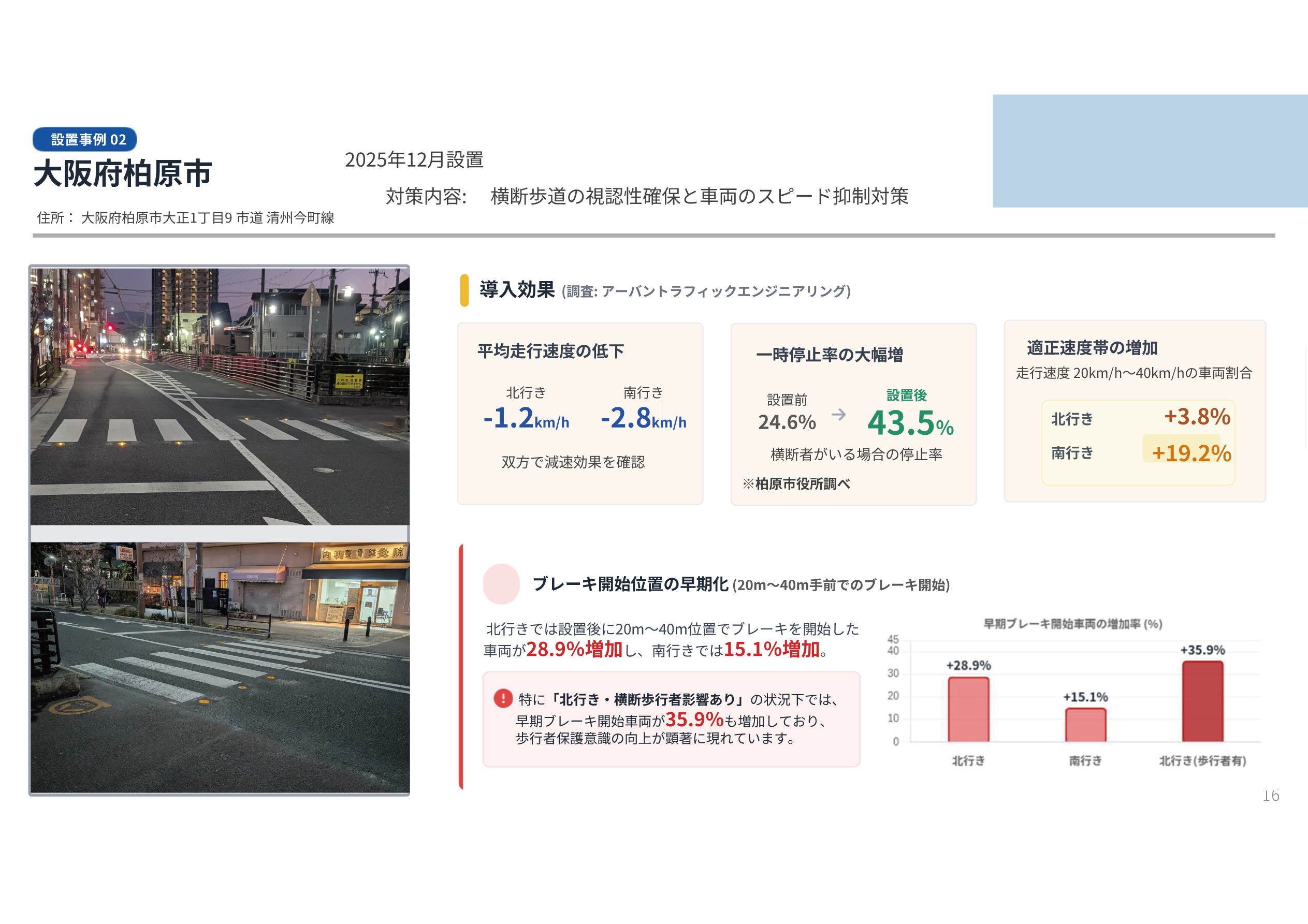Click the 南行き +15.1% bar in chart
The width and height of the screenshot is (1308, 924).
[1085, 725]
